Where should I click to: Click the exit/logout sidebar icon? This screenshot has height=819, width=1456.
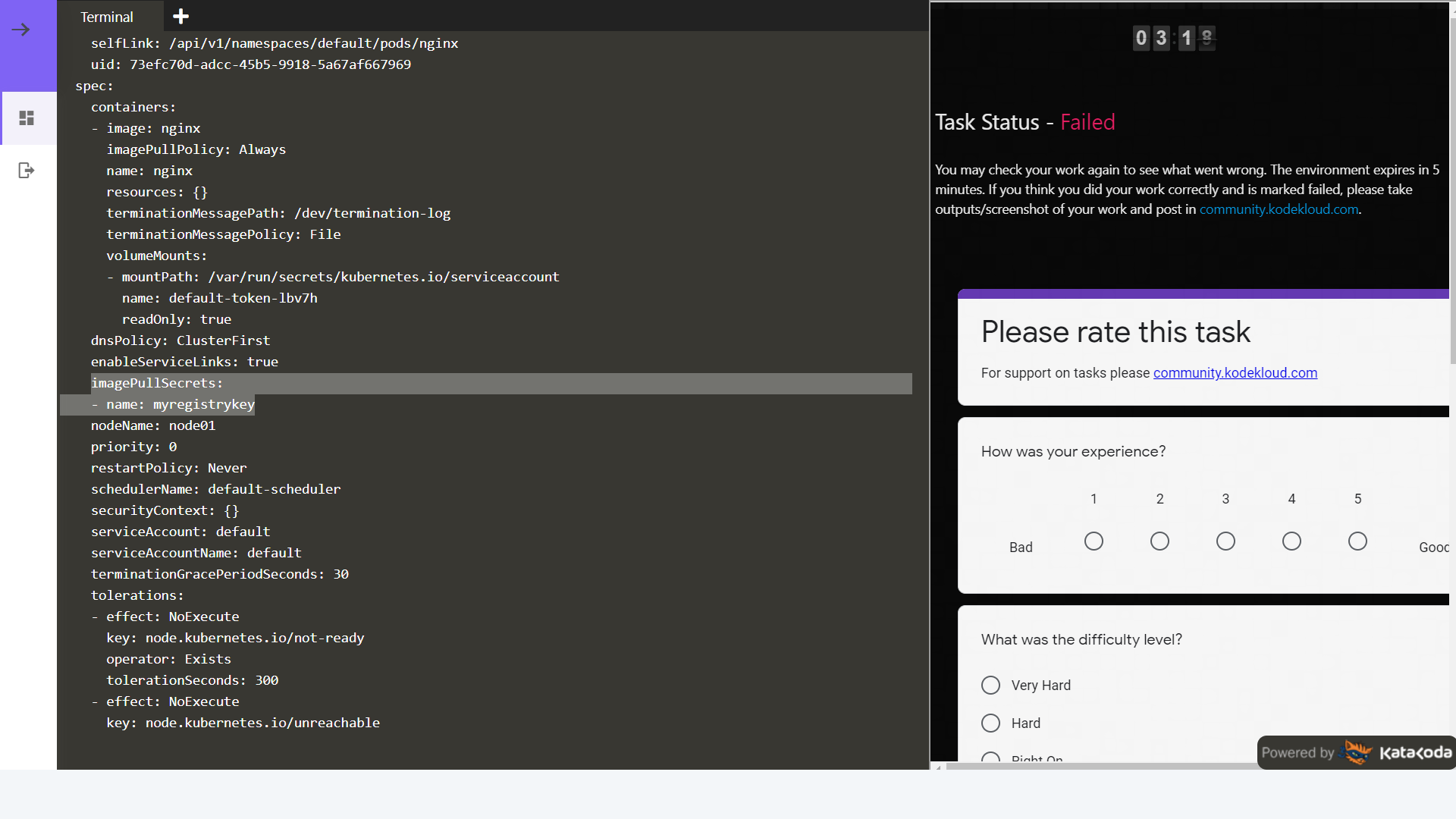pos(27,171)
